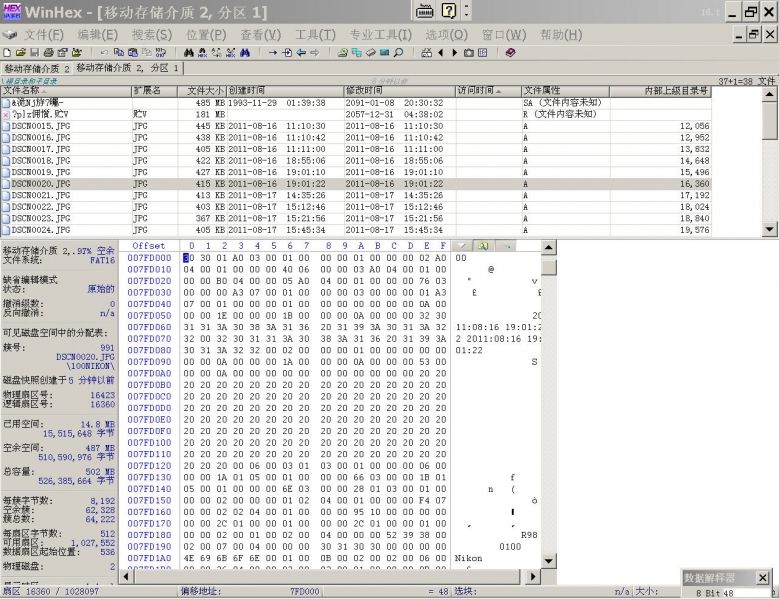Click the Save floppy disk icon

tap(33, 52)
